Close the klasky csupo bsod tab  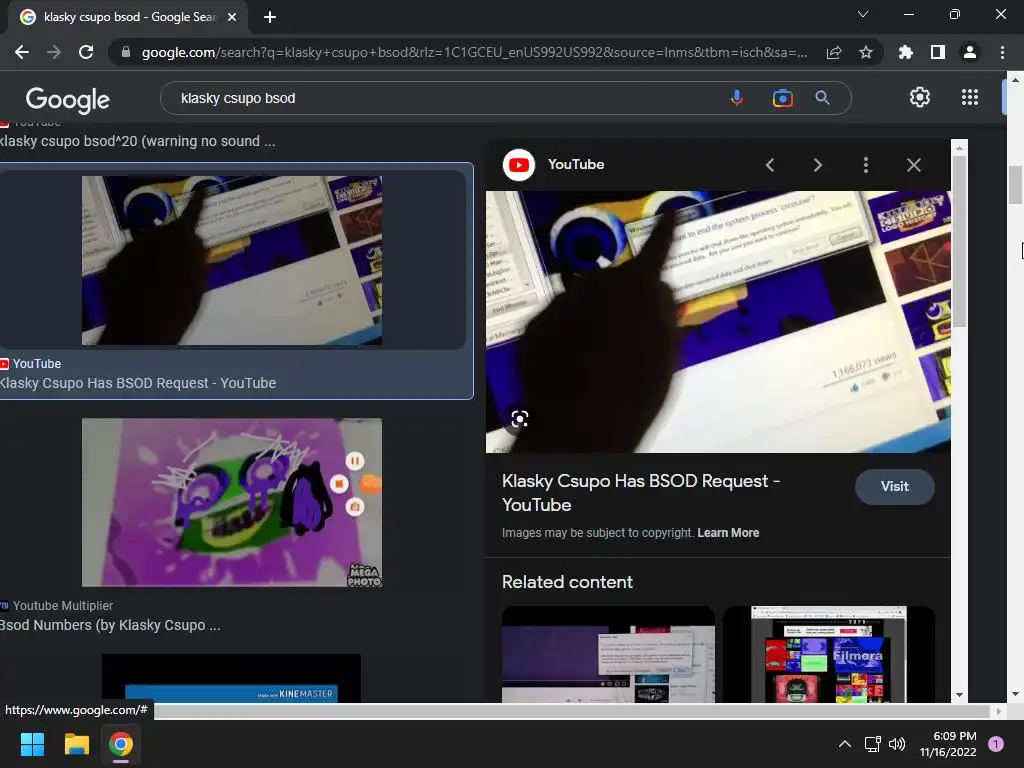point(232,17)
